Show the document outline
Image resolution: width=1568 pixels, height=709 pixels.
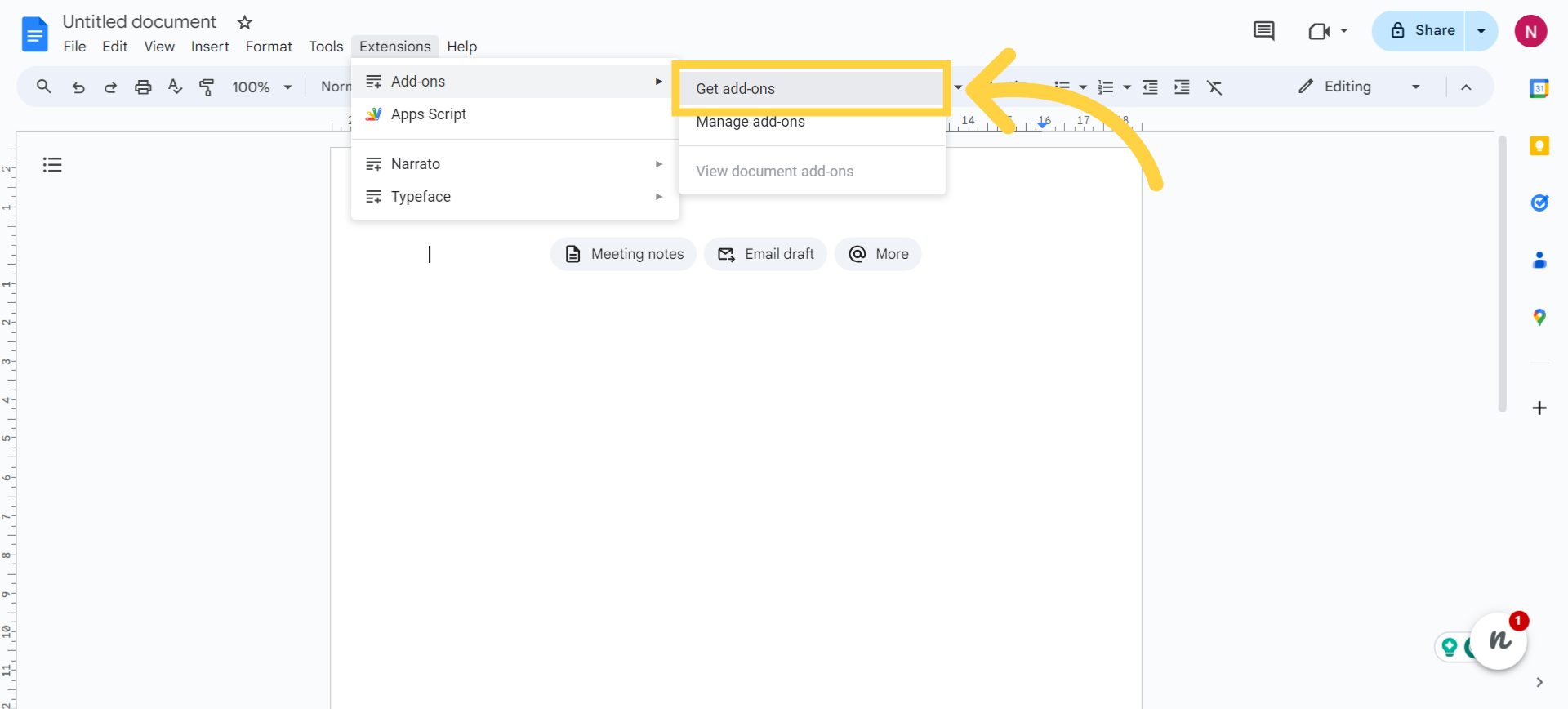point(52,165)
